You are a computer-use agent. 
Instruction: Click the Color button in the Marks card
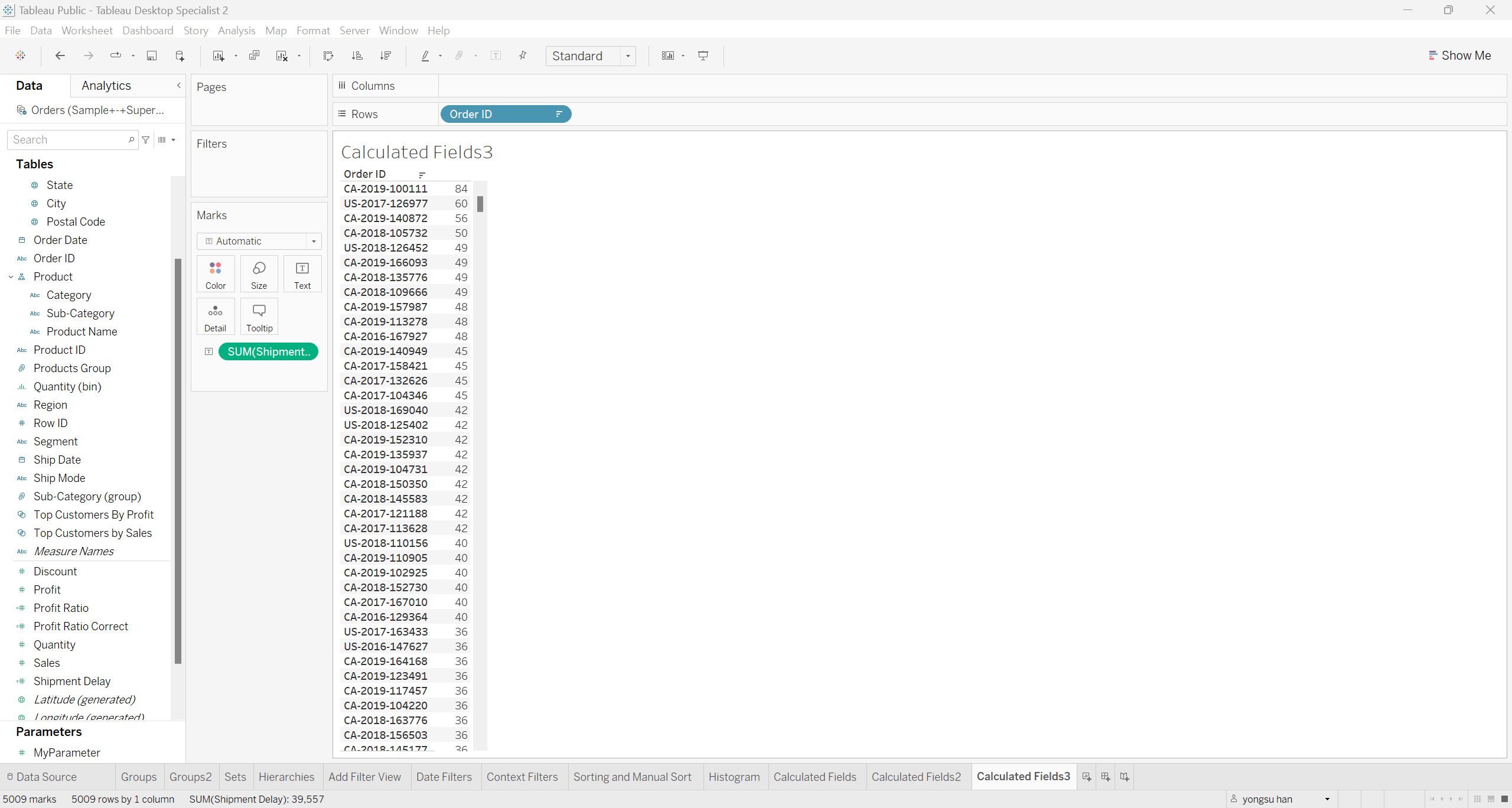point(216,274)
